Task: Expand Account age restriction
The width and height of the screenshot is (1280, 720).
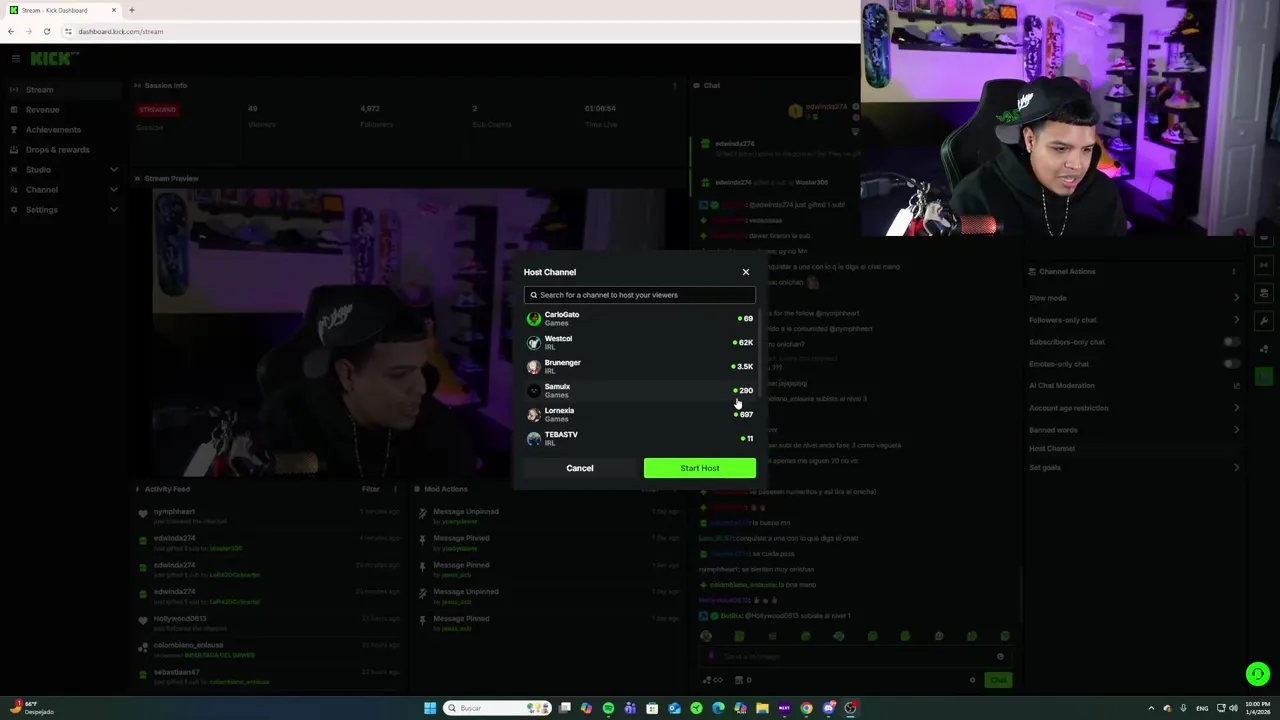Action: [x=1236, y=408]
